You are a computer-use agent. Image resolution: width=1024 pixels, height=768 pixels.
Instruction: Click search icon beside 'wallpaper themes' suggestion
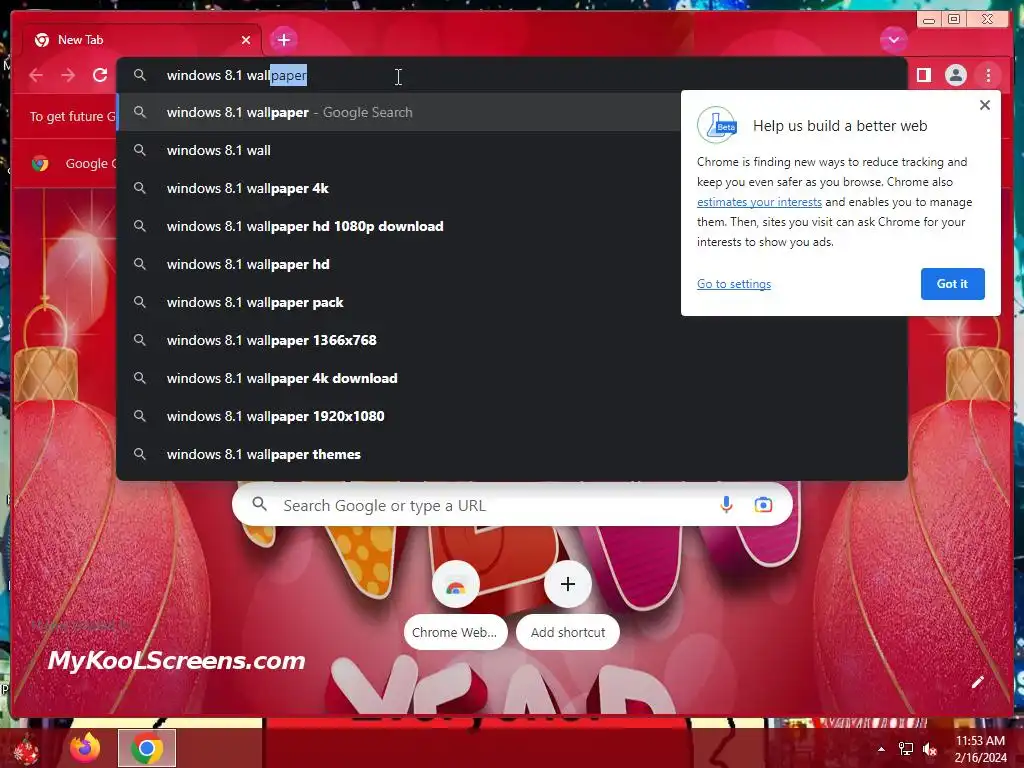[x=140, y=454]
